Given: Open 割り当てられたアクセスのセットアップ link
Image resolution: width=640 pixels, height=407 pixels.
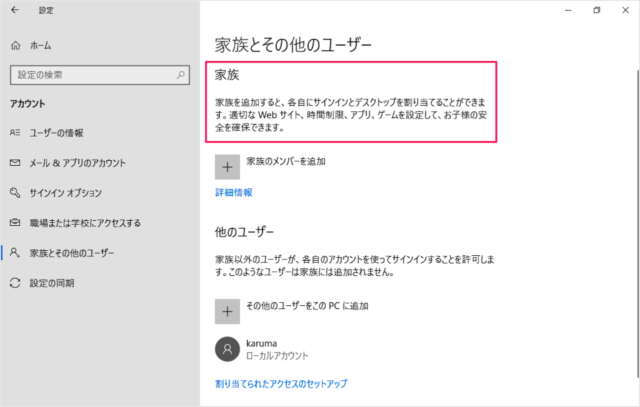Looking at the screenshot, I should 281,383.
